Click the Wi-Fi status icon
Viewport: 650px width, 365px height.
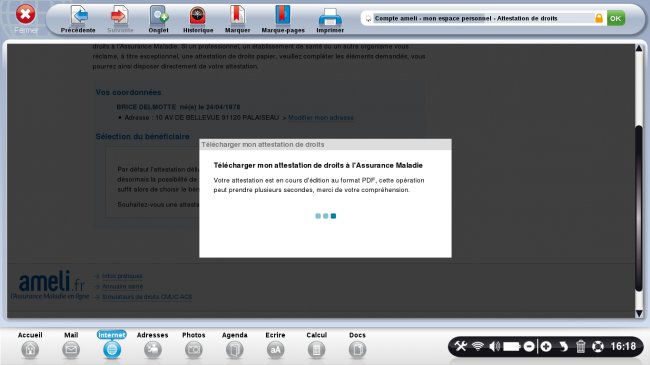pyautogui.click(x=478, y=346)
